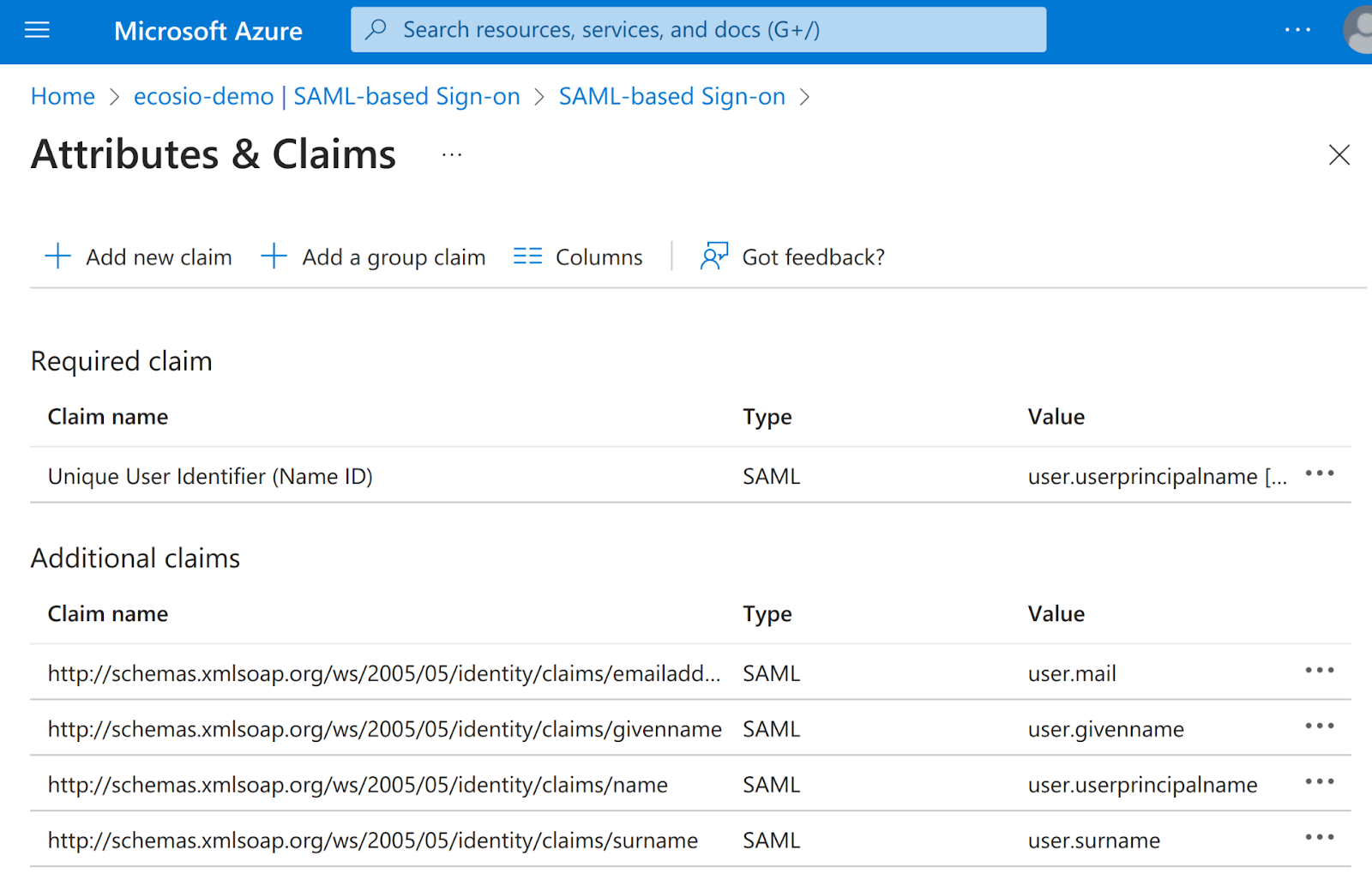Click user.userprincipalname value in the claims/name row
Image resolution: width=1372 pixels, height=880 pixels.
tap(1143, 786)
